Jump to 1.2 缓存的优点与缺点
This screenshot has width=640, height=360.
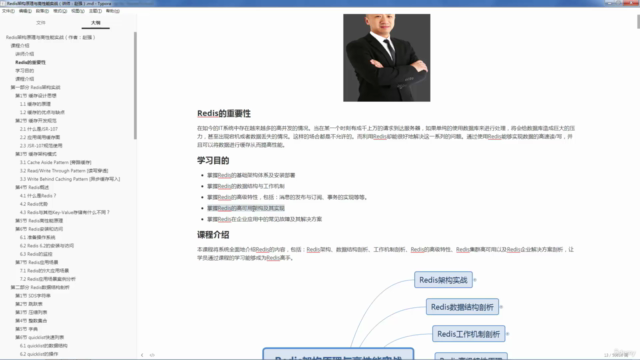(x=42, y=112)
